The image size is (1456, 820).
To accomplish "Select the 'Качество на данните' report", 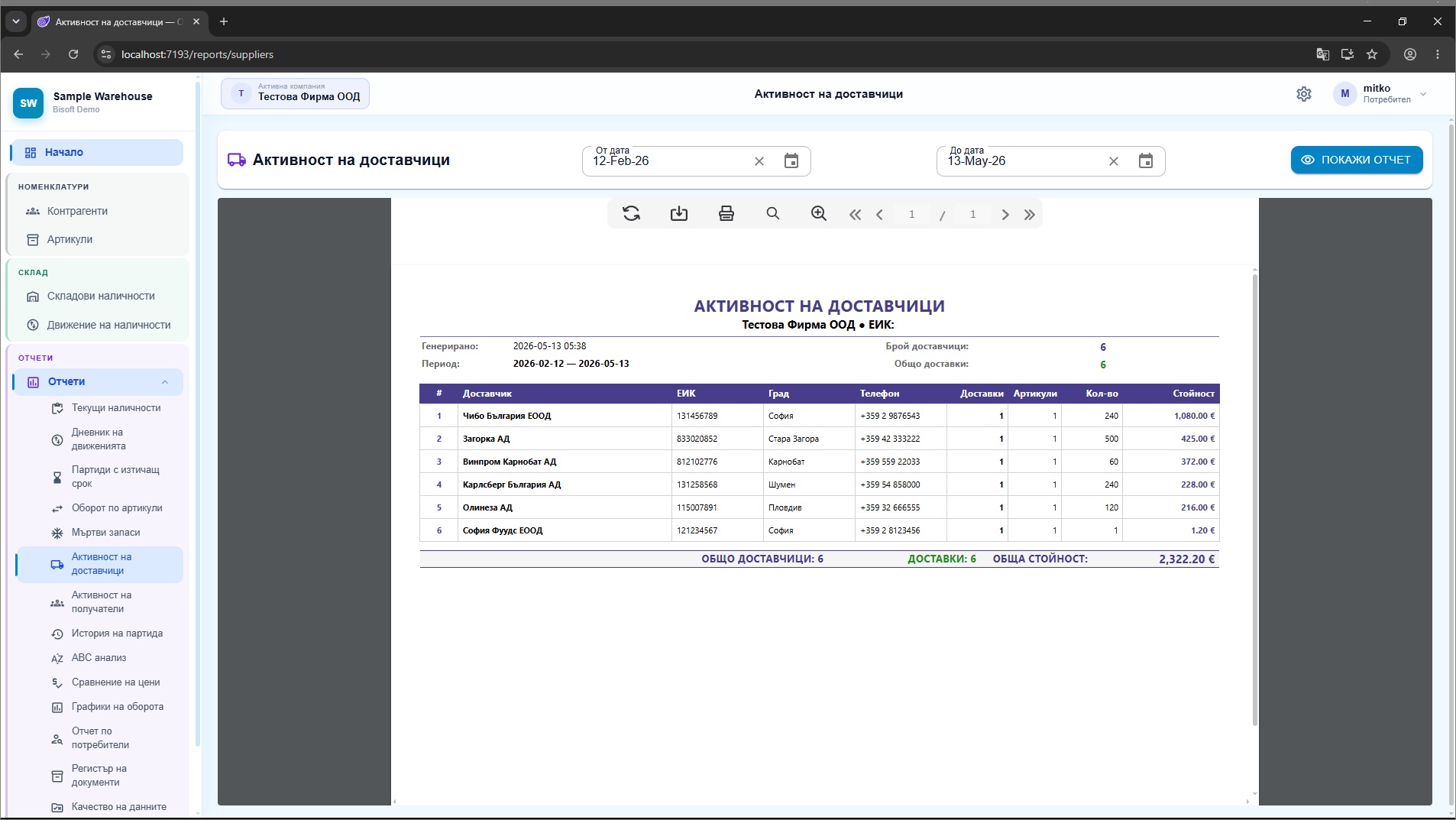I will pyautogui.click(x=118, y=807).
